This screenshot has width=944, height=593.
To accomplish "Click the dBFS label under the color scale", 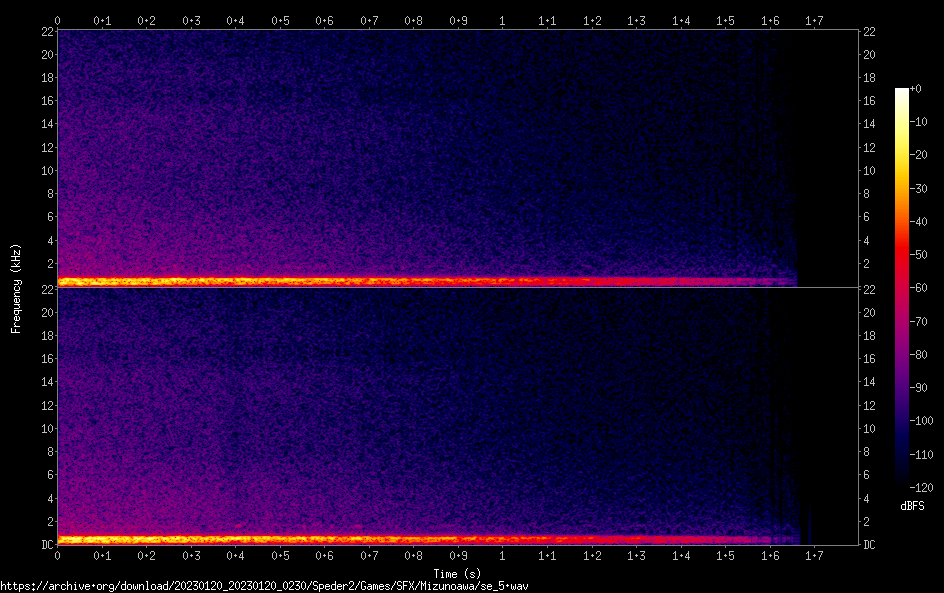I will (911, 507).
